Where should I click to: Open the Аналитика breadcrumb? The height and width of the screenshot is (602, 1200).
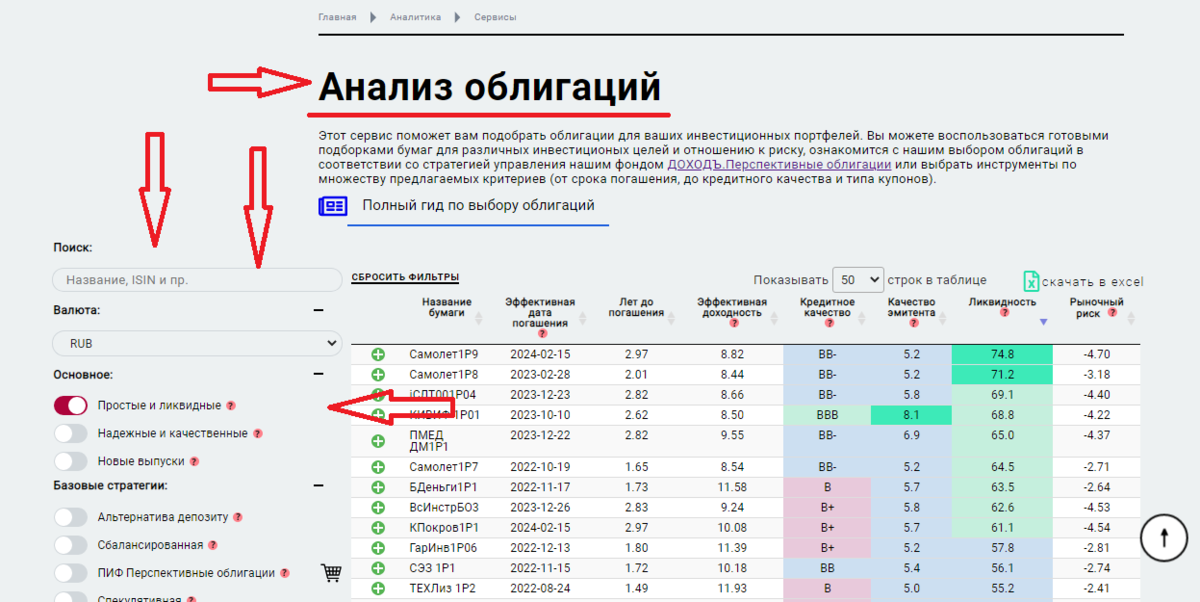pyautogui.click(x=416, y=17)
